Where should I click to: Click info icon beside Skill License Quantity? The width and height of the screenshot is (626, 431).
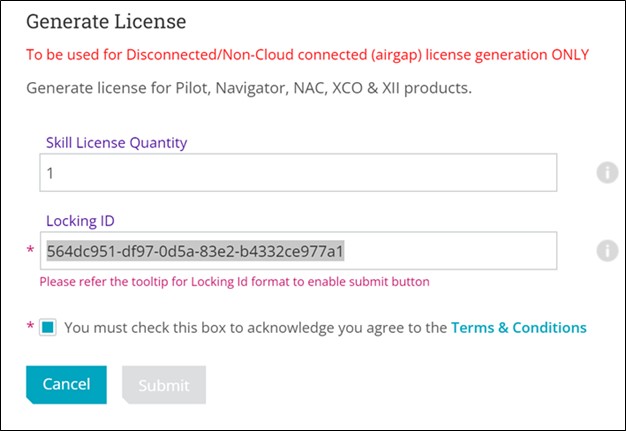[607, 172]
